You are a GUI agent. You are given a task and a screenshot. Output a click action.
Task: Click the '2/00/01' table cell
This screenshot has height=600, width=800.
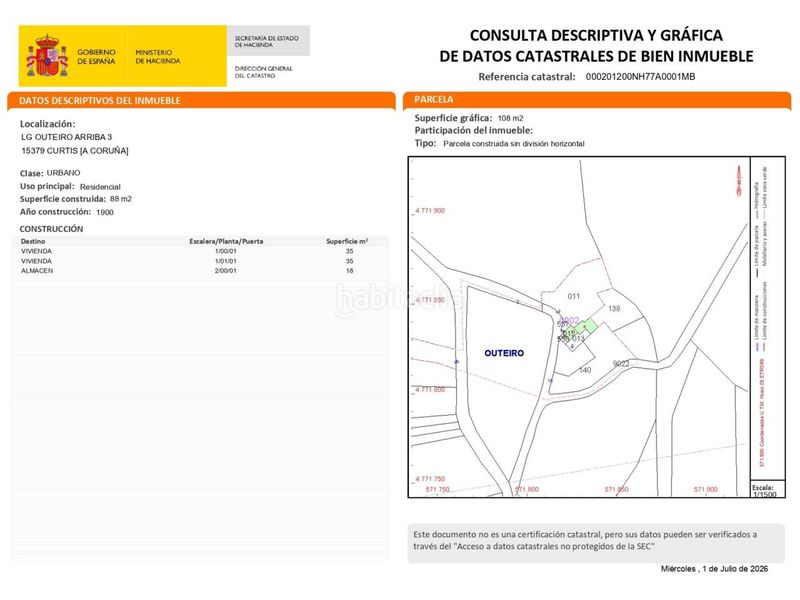pos(226,270)
